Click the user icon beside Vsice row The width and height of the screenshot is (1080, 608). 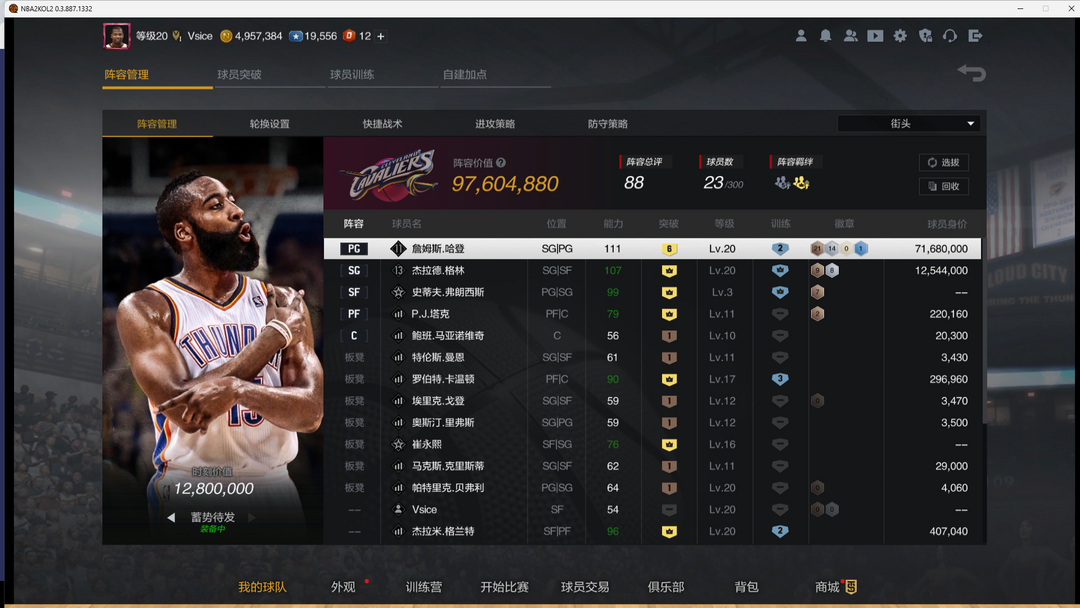tap(397, 510)
